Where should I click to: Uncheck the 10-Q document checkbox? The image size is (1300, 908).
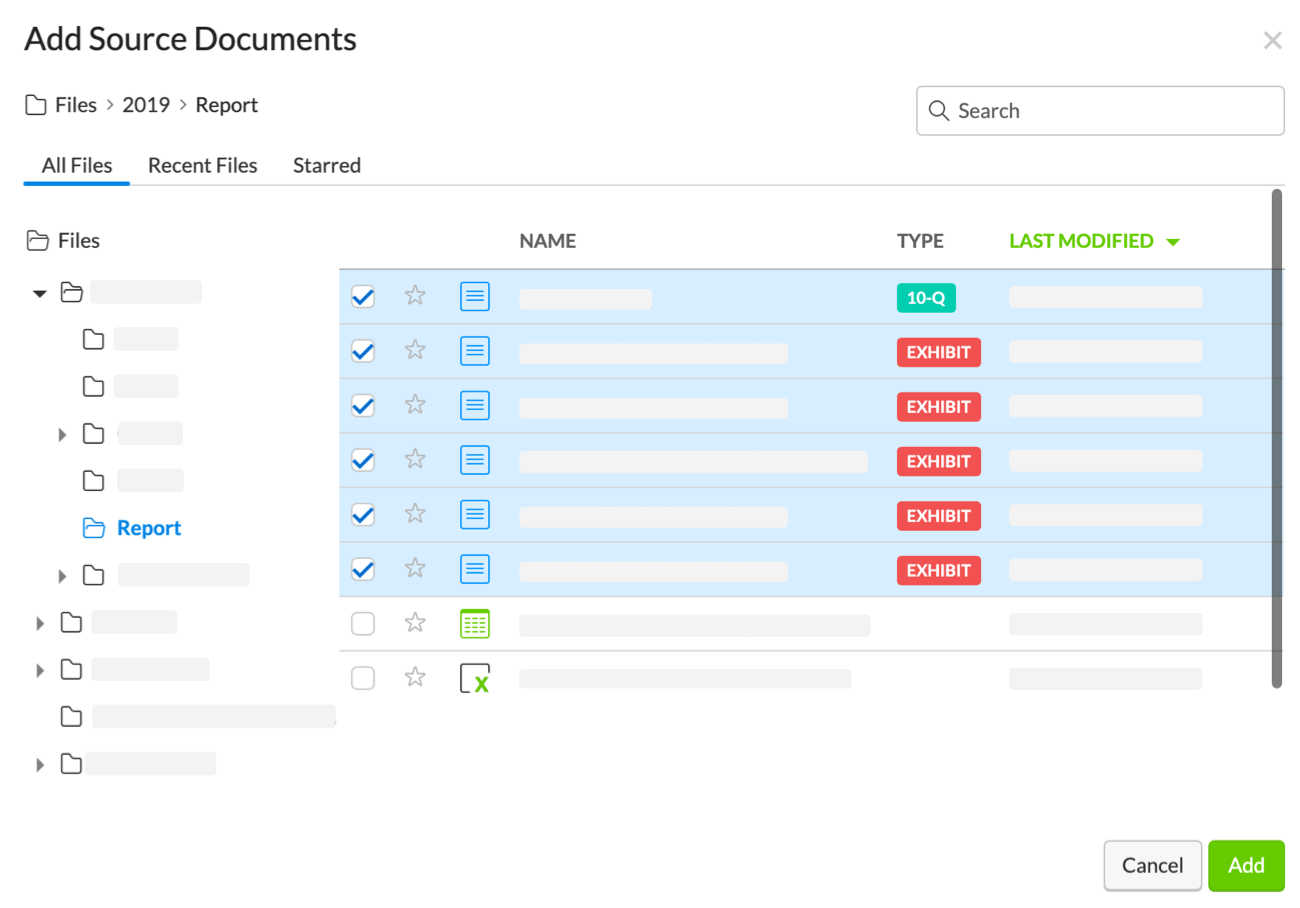click(363, 296)
